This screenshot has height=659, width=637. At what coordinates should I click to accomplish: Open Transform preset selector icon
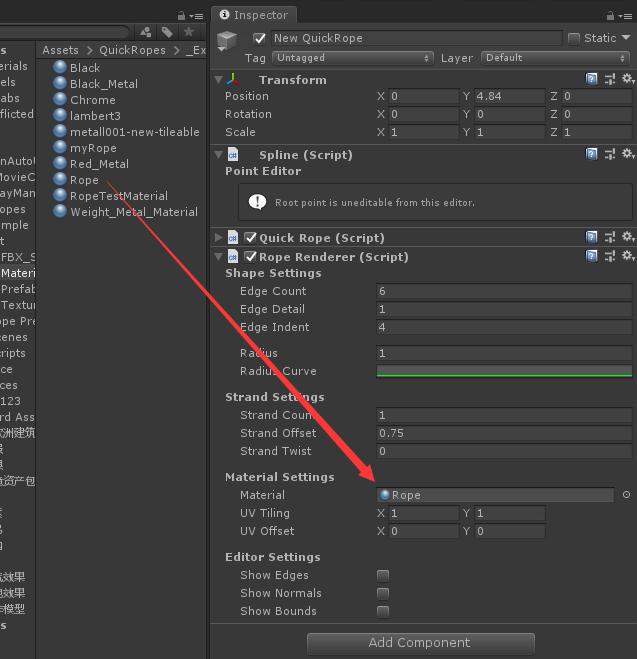pos(610,79)
